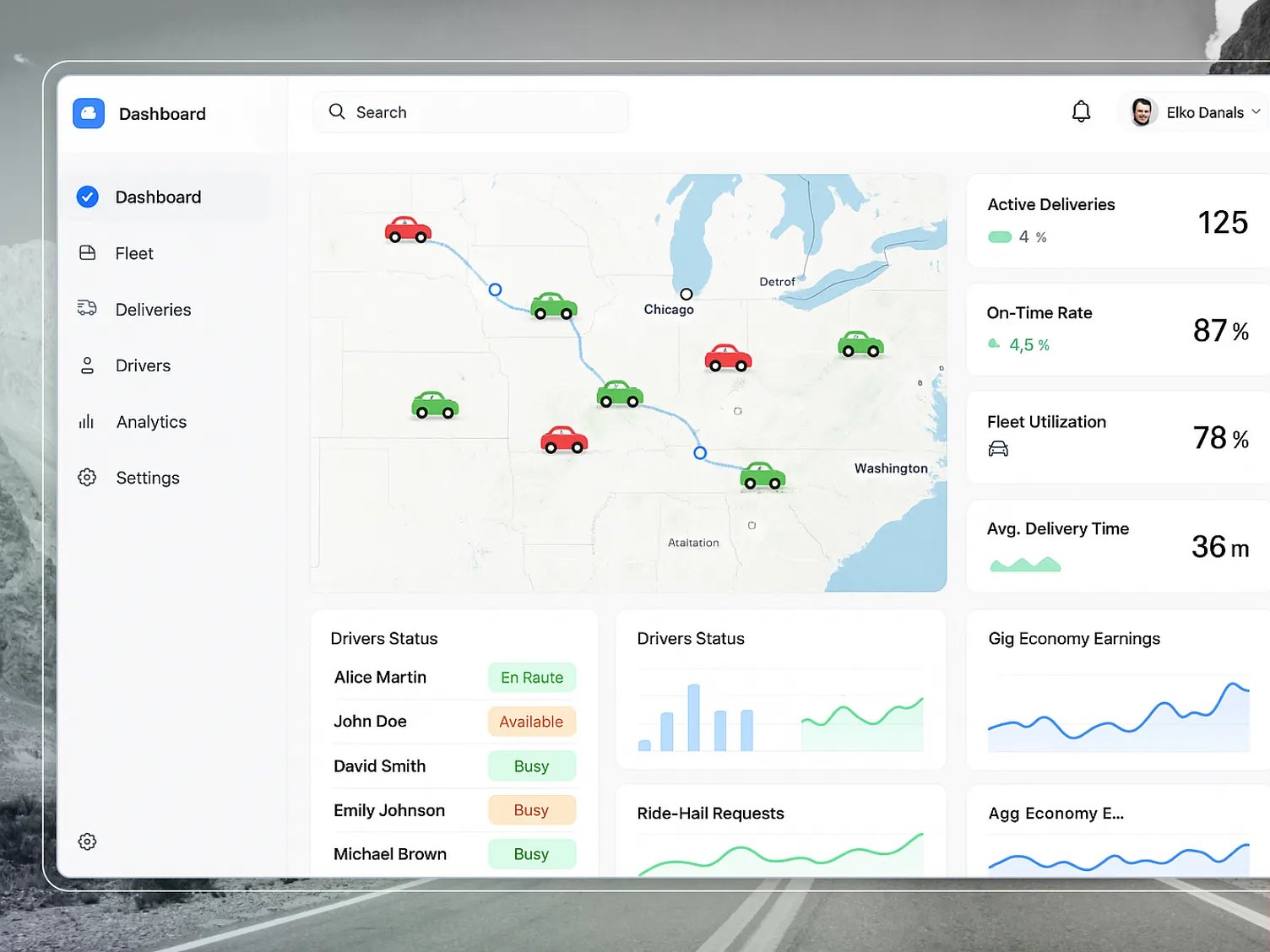Image resolution: width=1270 pixels, height=952 pixels.
Task: Click the Deliveries truck icon
Action: click(87, 308)
